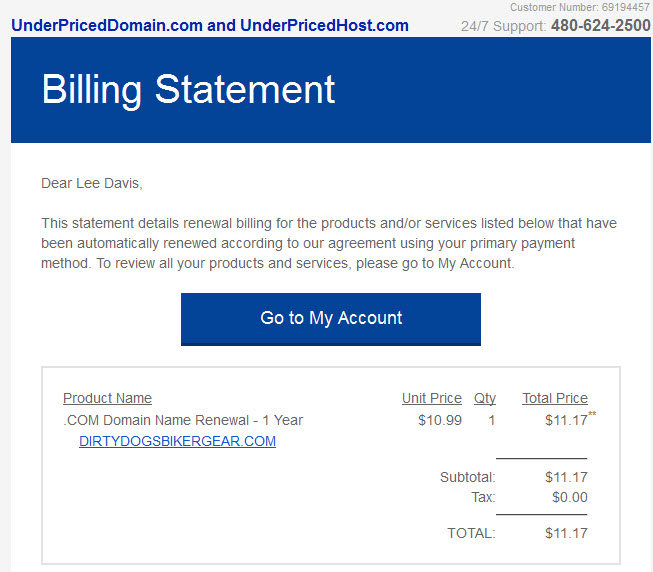Viewport: 653px width, 572px height.
Task: Click the Dear Lee Davis greeting
Action: pos(92,183)
